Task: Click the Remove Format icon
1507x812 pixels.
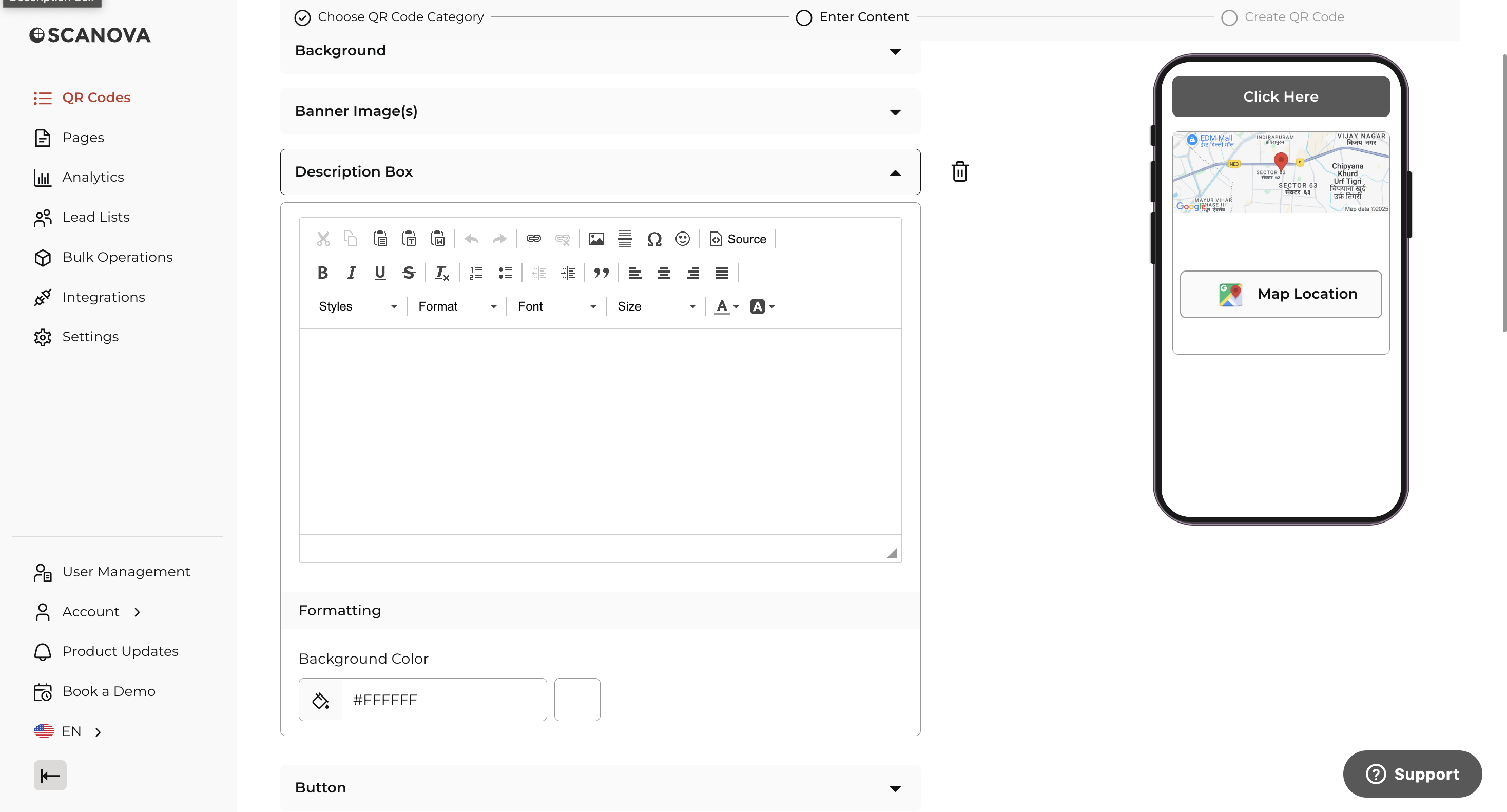Action: [x=442, y=273]
